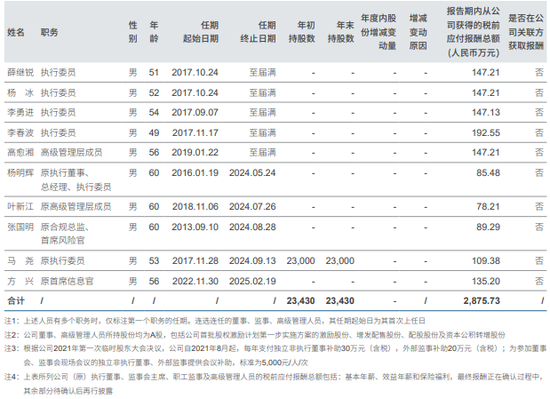The width and height of the screenshot is (550, 399).
Task: Click 注2 footnote text
Action: tap(255, 335)
